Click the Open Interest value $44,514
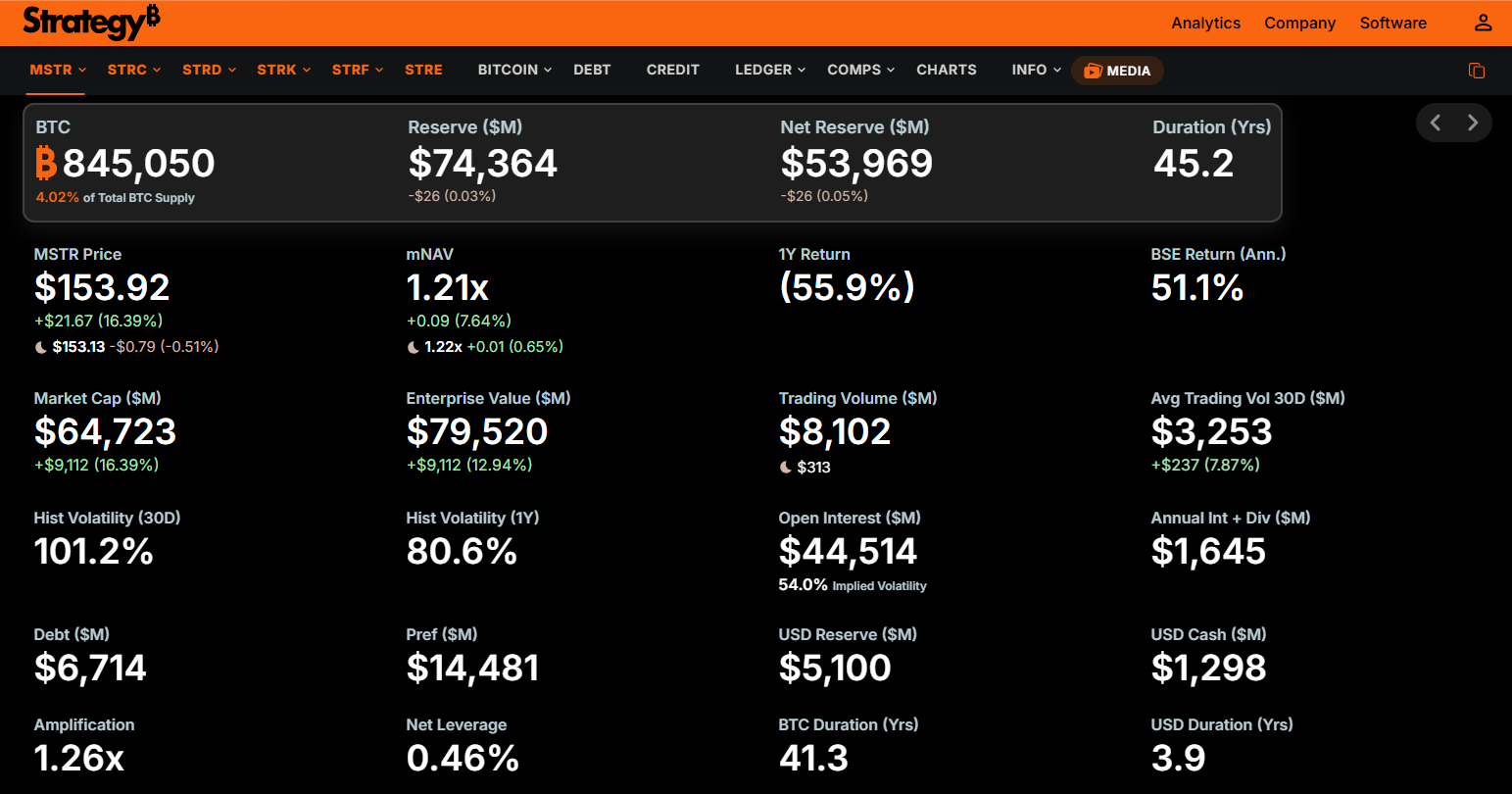 pyautogui.click(x=849, y=551)
